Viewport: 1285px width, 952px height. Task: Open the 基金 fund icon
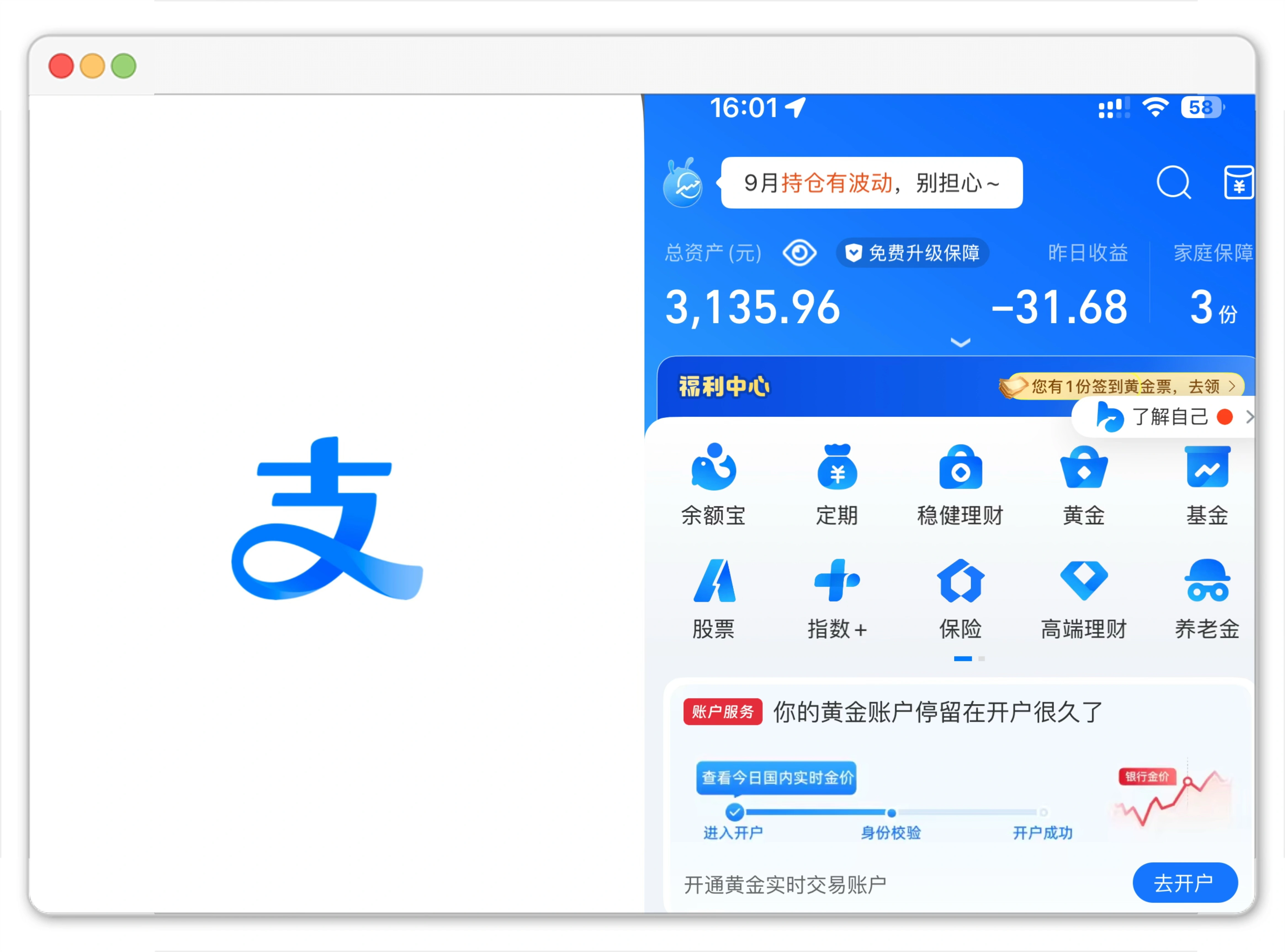1207,466
